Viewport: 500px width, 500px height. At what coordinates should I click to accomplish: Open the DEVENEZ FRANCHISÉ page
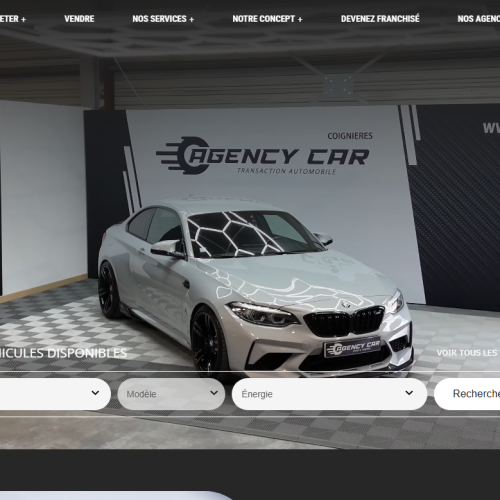click(380, 19)
